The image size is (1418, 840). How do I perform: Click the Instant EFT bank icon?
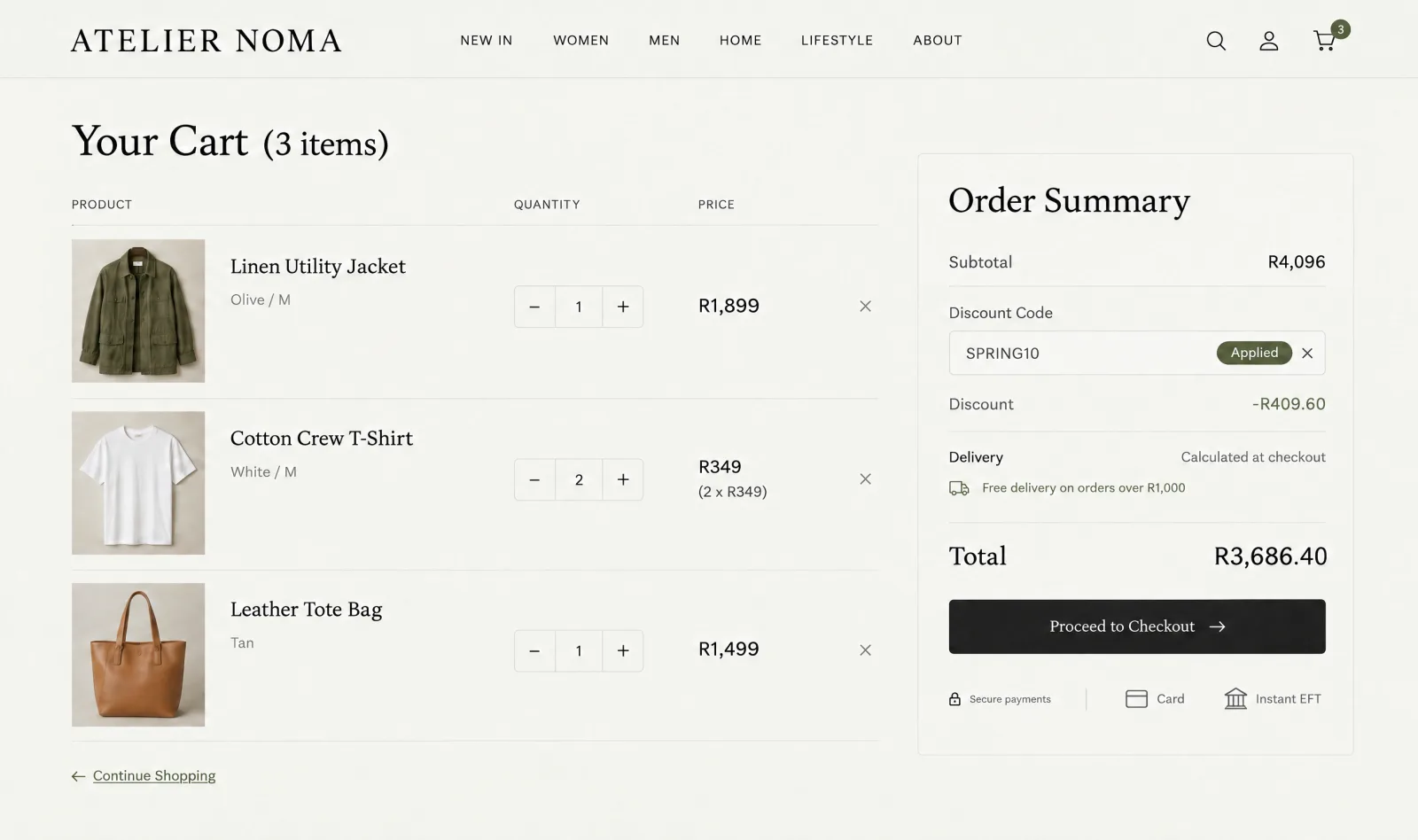pyautogui.click(x=1235, y=699)
